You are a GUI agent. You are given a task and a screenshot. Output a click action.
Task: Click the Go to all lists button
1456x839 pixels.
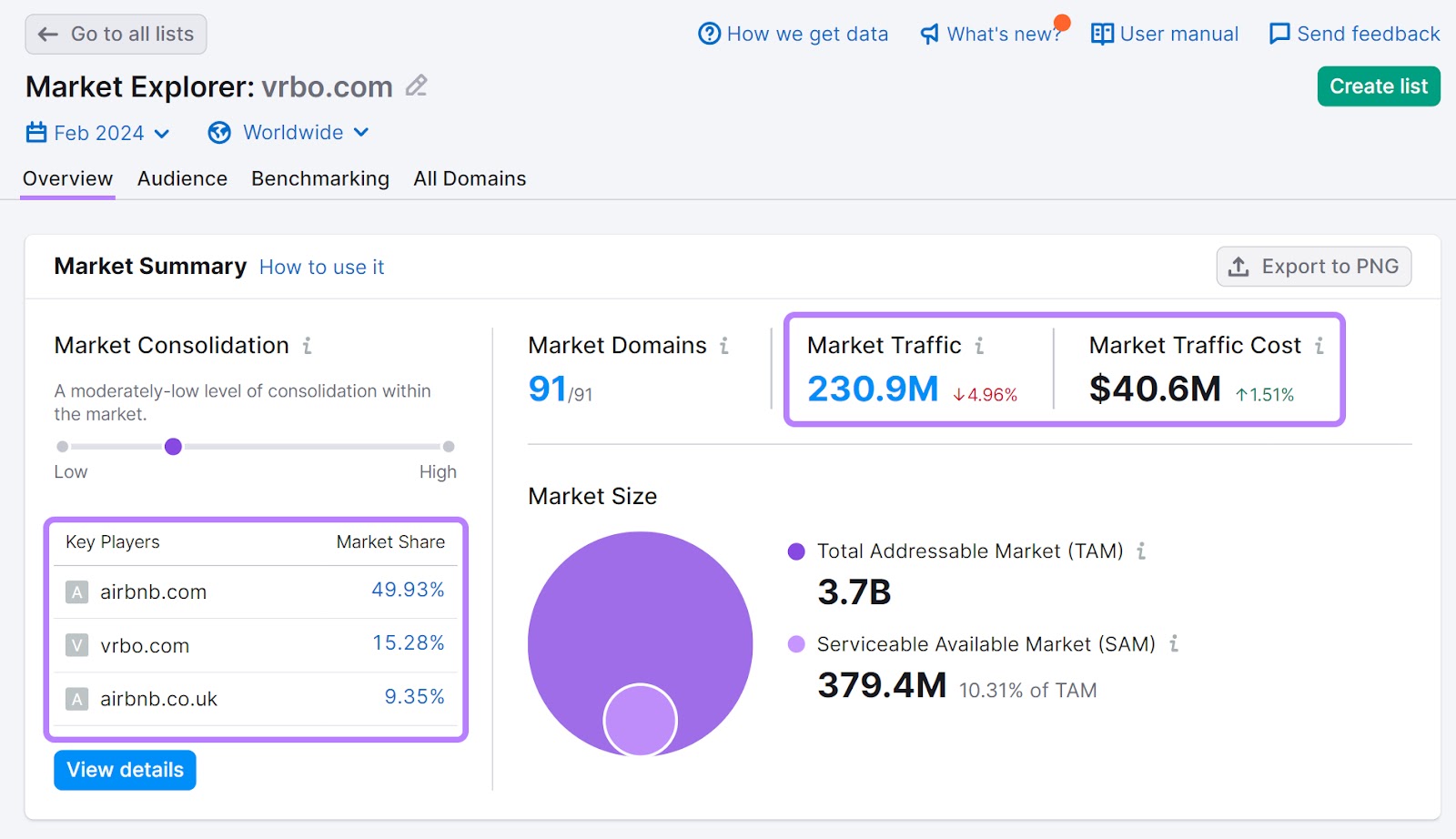116,35
